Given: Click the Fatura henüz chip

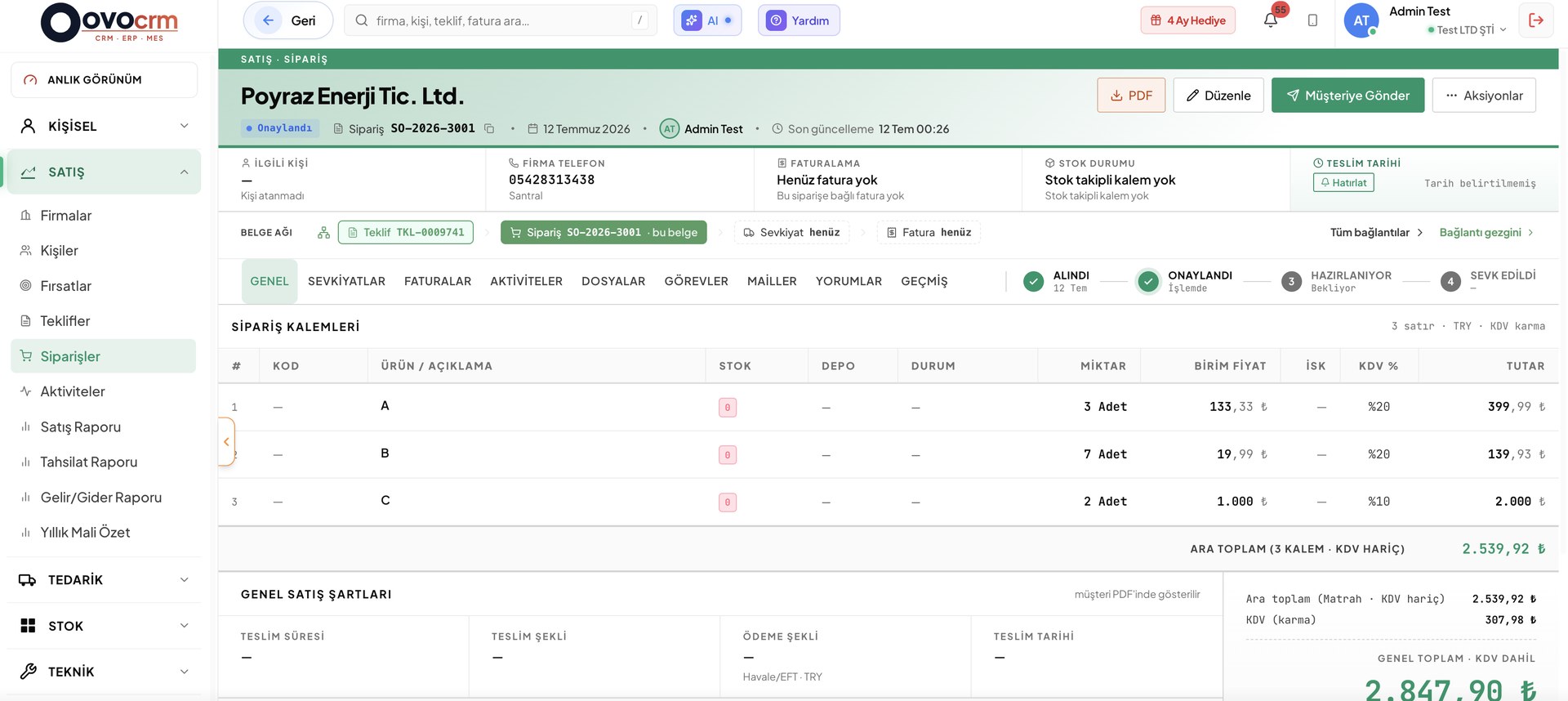Looking at the screenshot, I should coord(929,233).
